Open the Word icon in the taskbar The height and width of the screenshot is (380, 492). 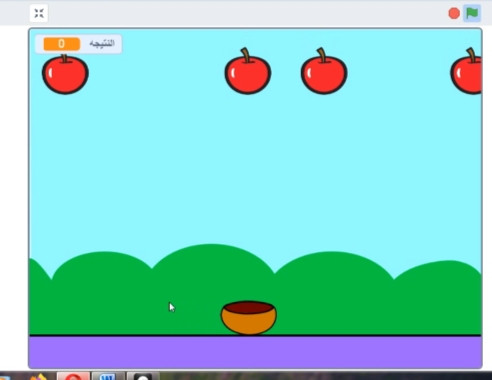(x=108, y=377)
